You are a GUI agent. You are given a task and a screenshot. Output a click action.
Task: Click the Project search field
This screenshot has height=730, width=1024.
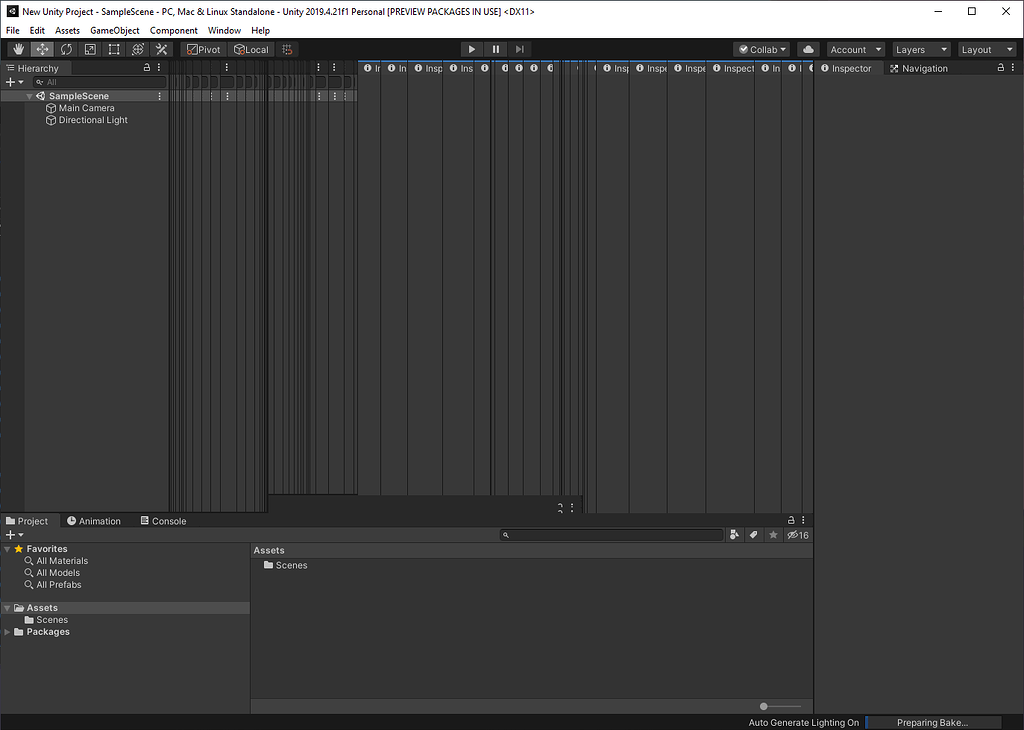click(612, 534)
